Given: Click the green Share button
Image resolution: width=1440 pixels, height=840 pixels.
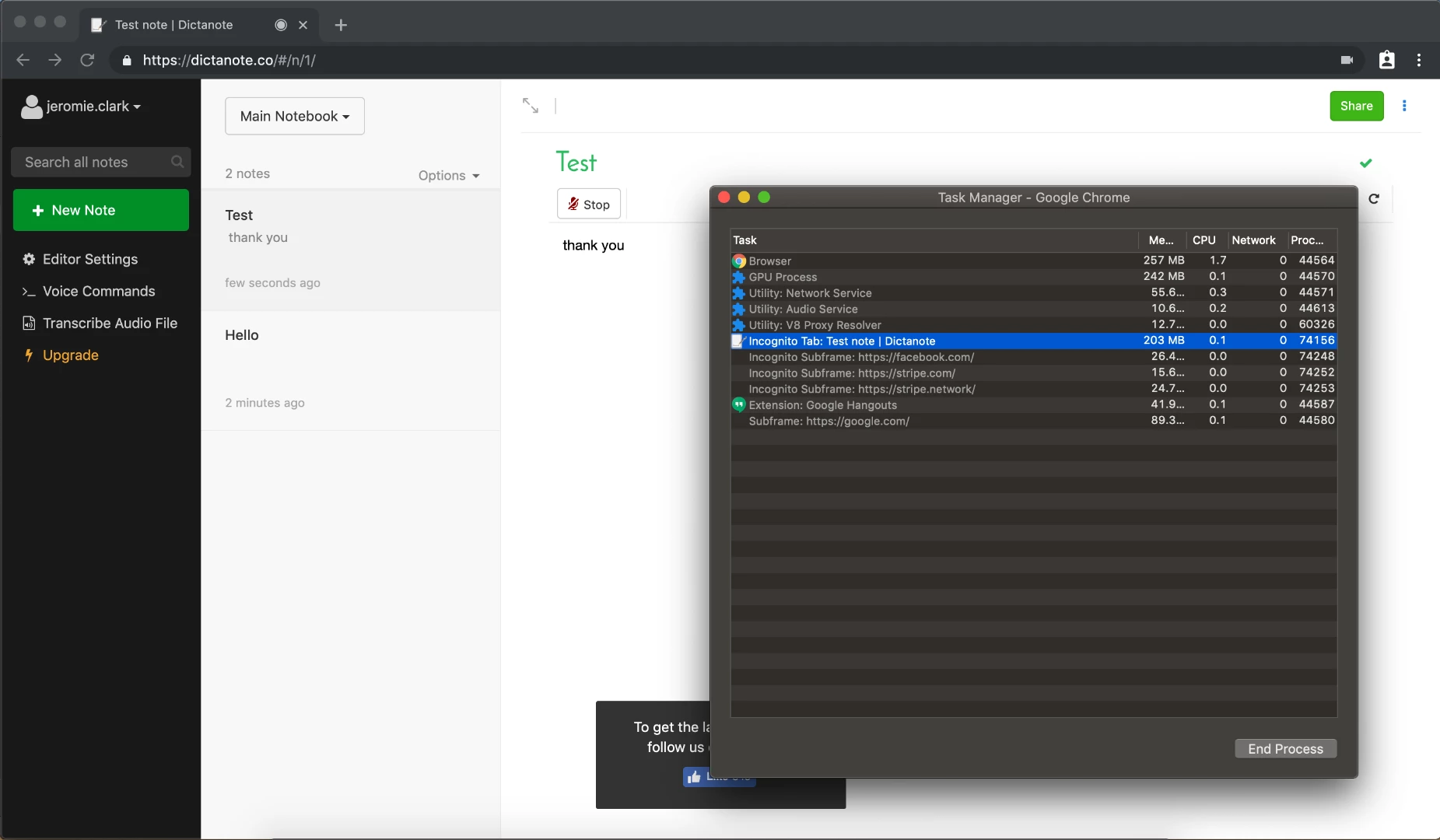Looking at the screenshot, I should pos(1356,106).
